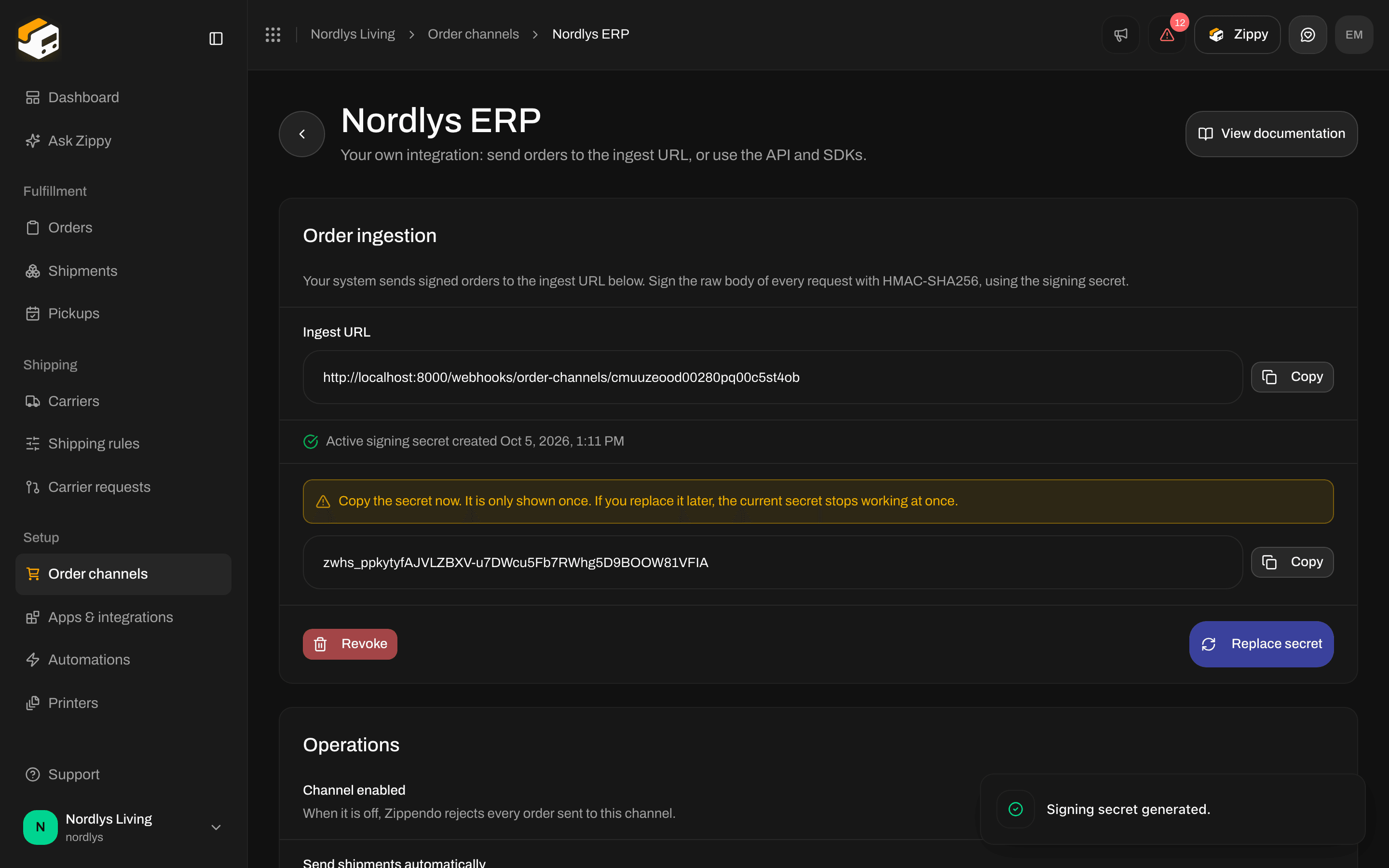Open announcements megaphone icon

tap(1120, 34)
